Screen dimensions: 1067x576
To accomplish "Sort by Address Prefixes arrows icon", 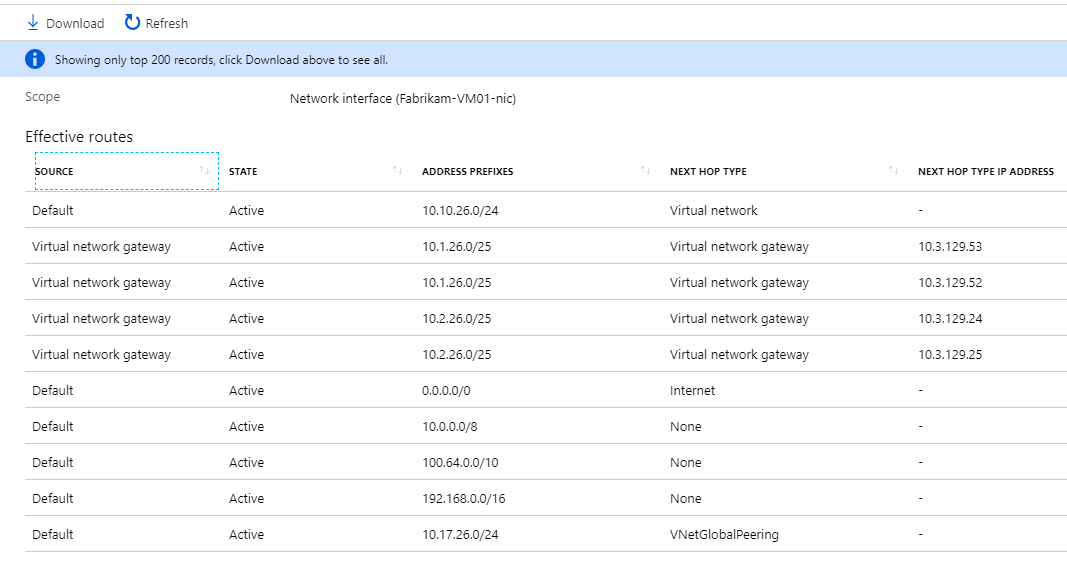I will pos(646,171).
